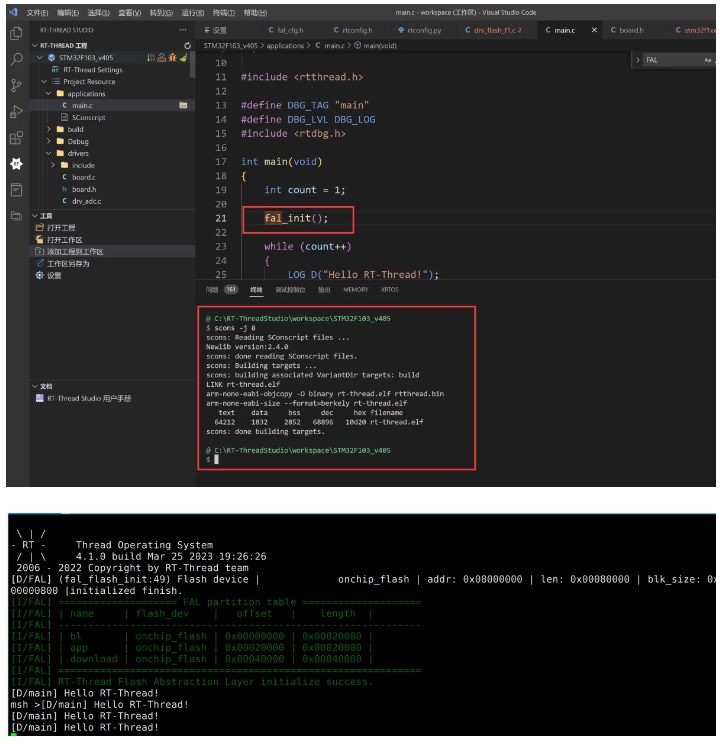Switch to the 调试控制台 panel tab

tap(290, 289)
